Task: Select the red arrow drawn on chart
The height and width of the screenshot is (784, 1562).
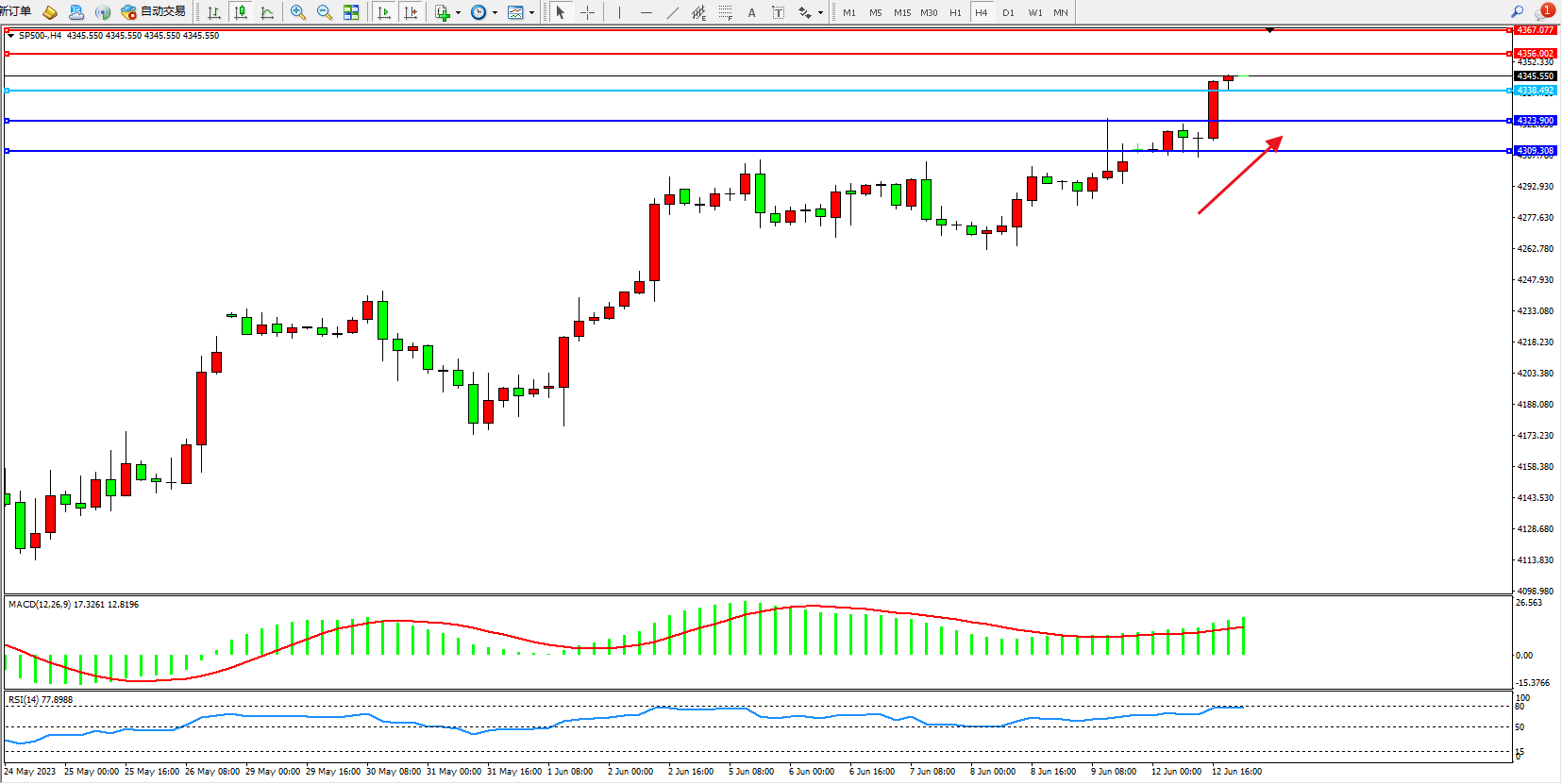Action: [x=1239, y=175]
